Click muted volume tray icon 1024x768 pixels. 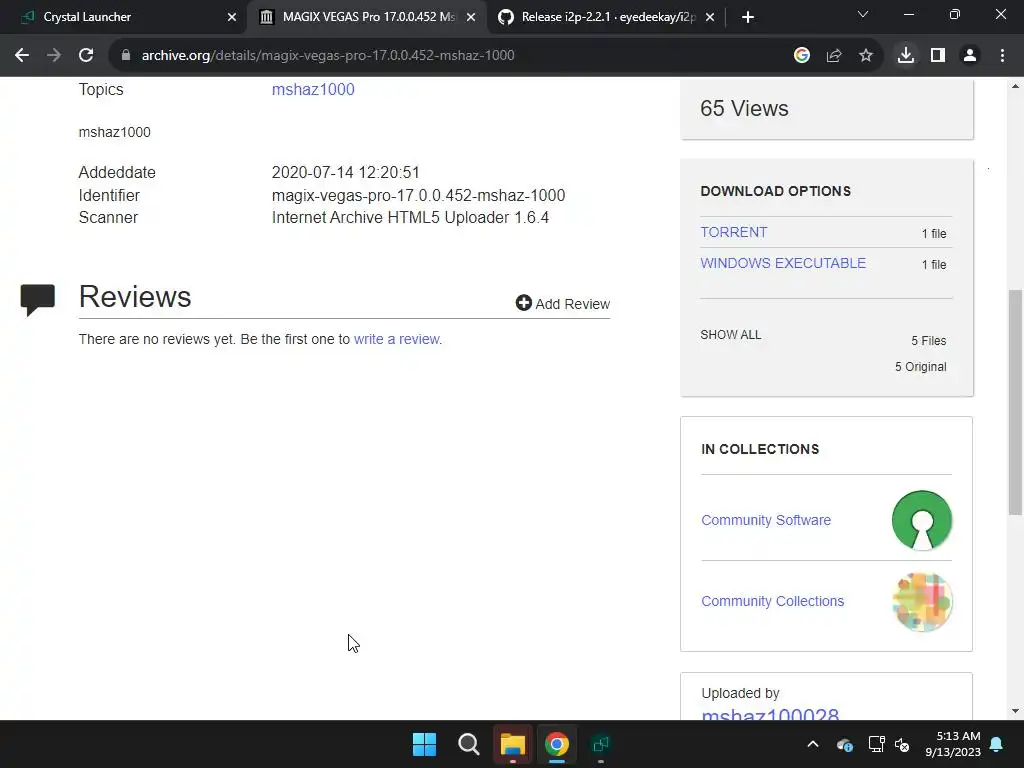coord(903,744)
